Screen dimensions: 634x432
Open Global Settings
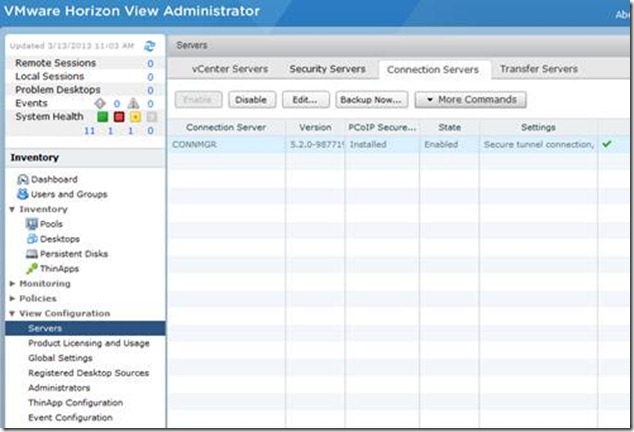[x=60, y=358]
